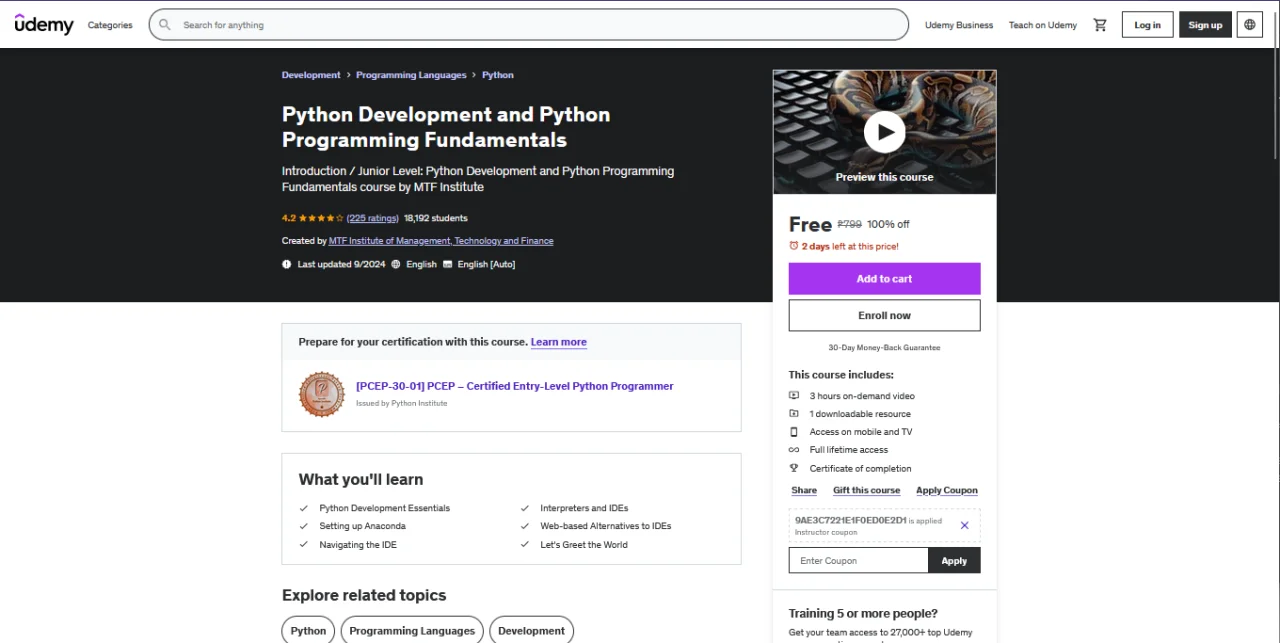Click the Enroll now button
Image resolution: width=1280 pixels, height=643 pixels.
(885, 315)
